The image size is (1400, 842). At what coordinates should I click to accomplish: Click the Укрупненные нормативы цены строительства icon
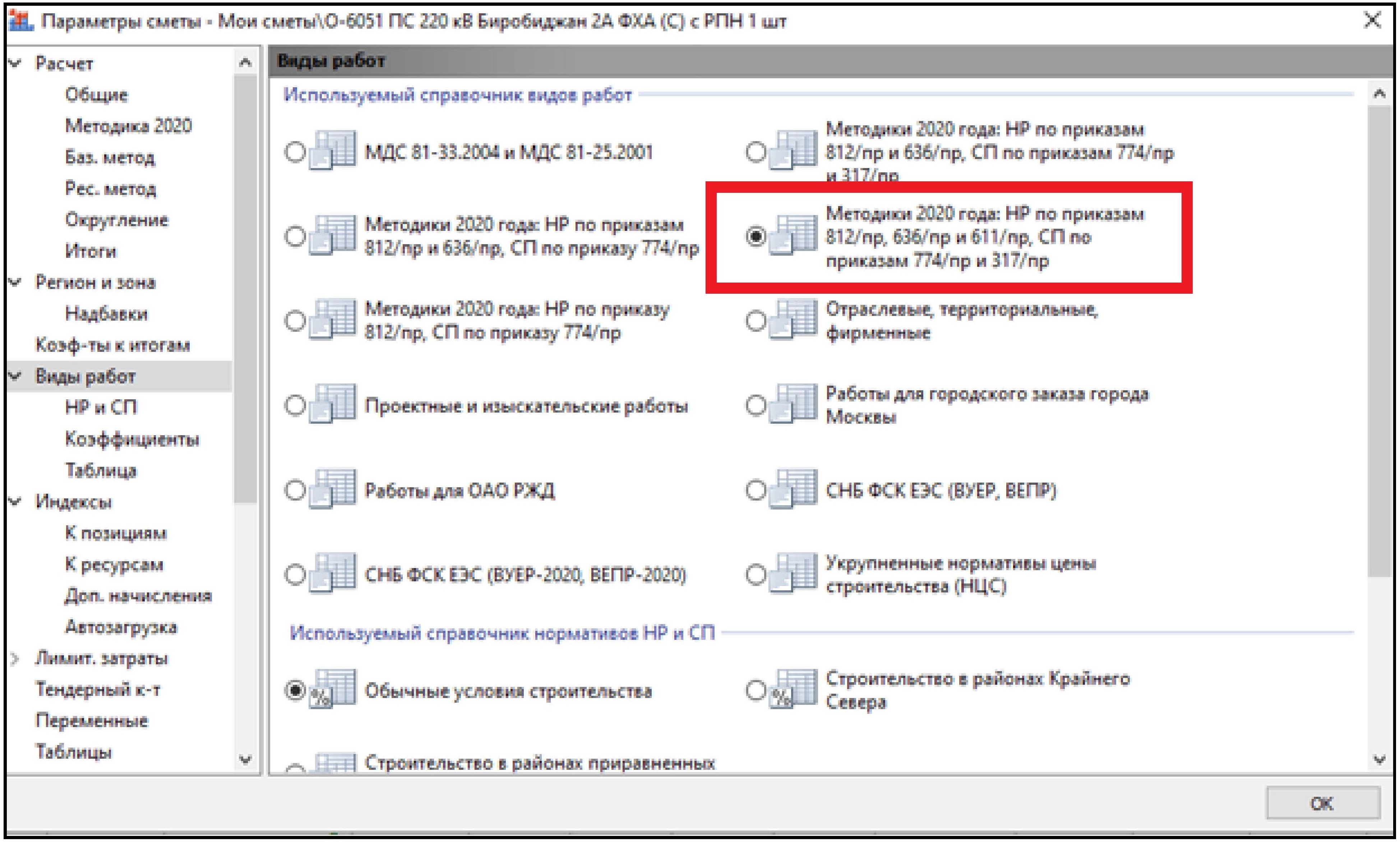click(794, 574)
